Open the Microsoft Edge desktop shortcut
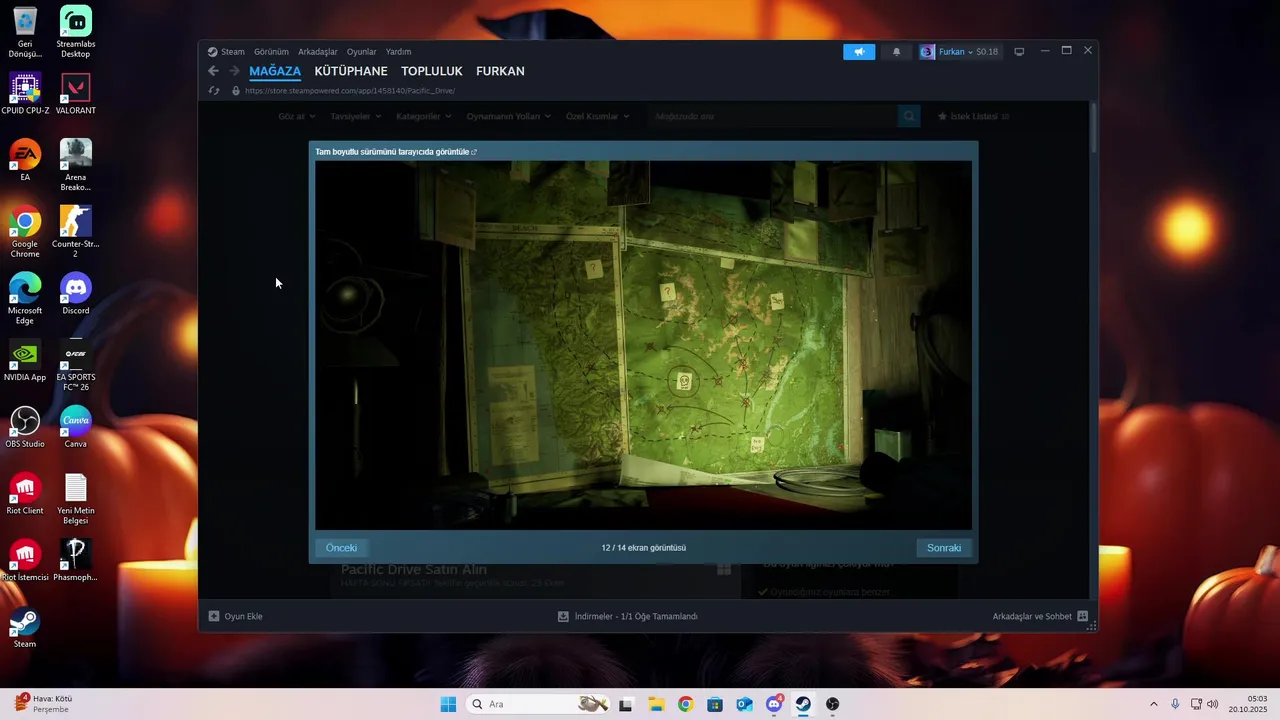Screen dimensions: 1280x720 25,299
